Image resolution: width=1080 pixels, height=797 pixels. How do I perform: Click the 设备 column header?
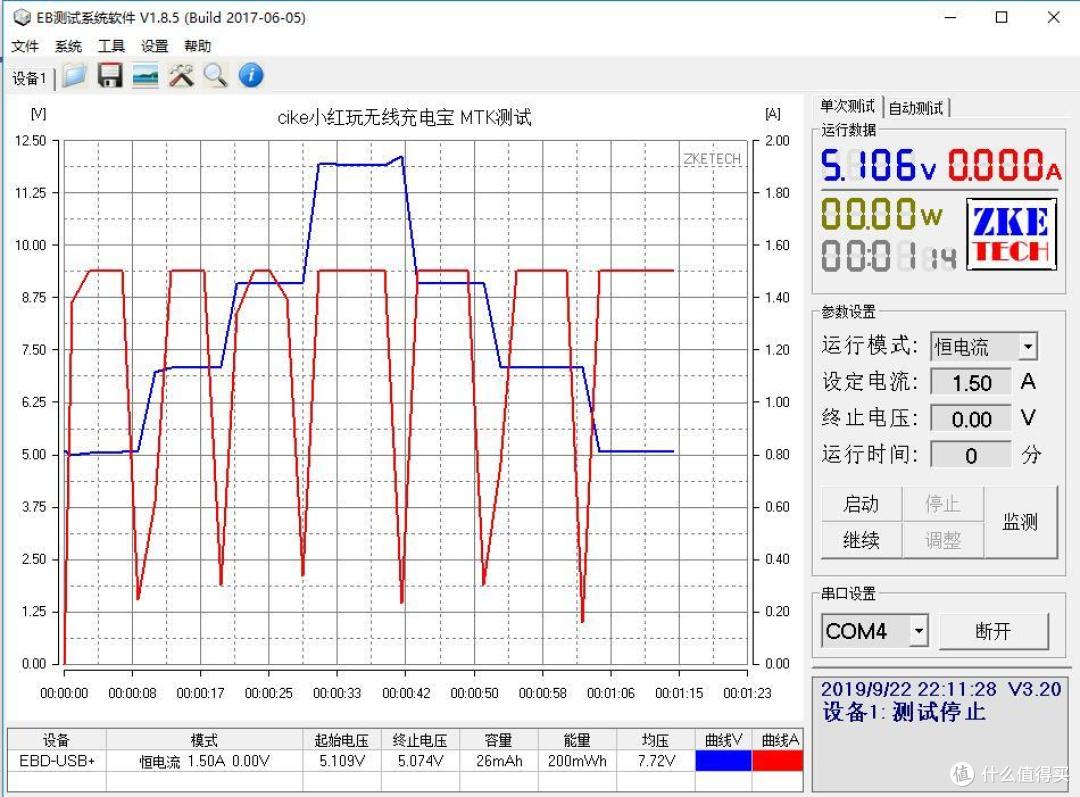click(56, 740)
